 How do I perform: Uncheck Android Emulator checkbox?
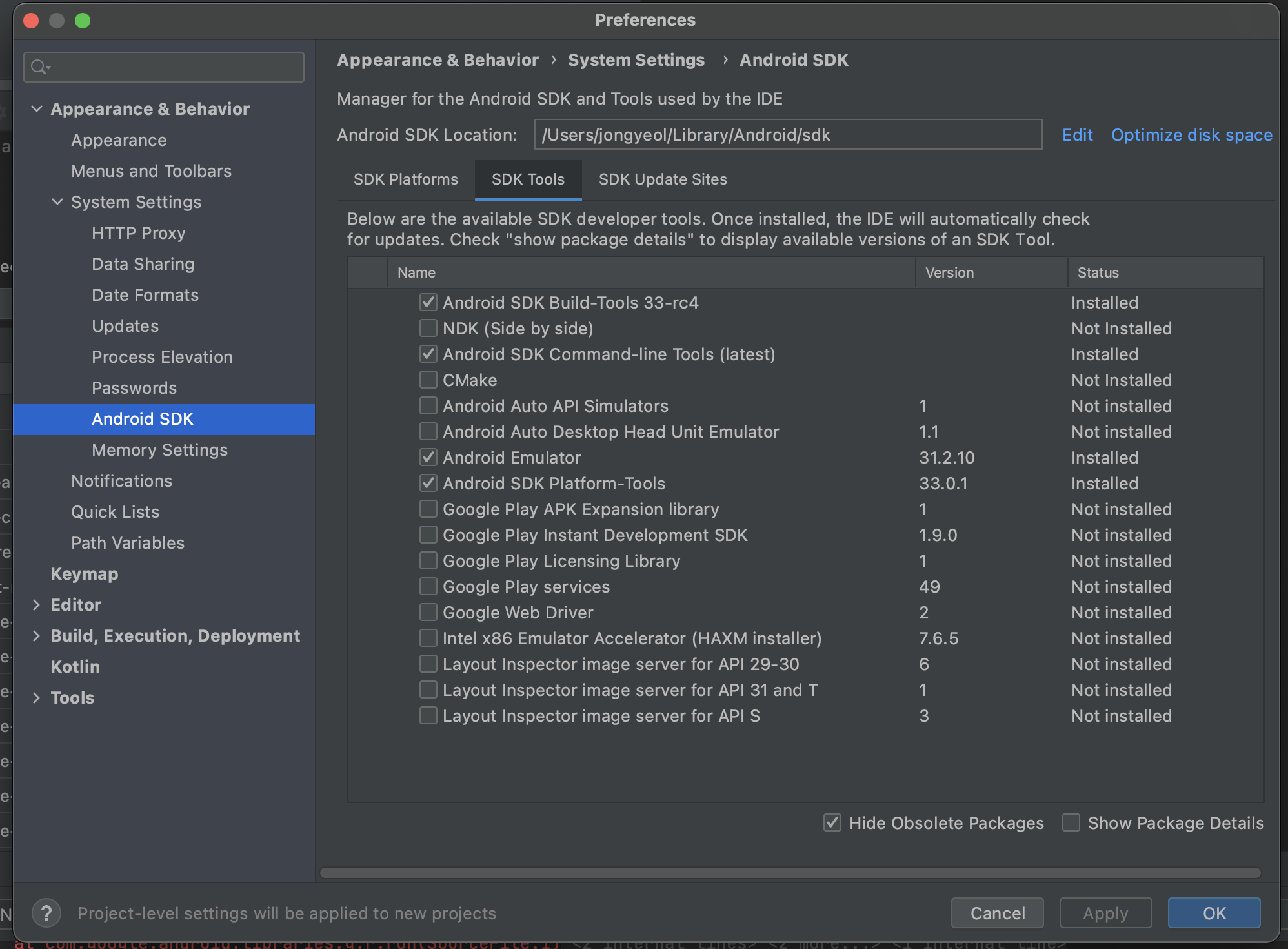(x=428, y=458)
